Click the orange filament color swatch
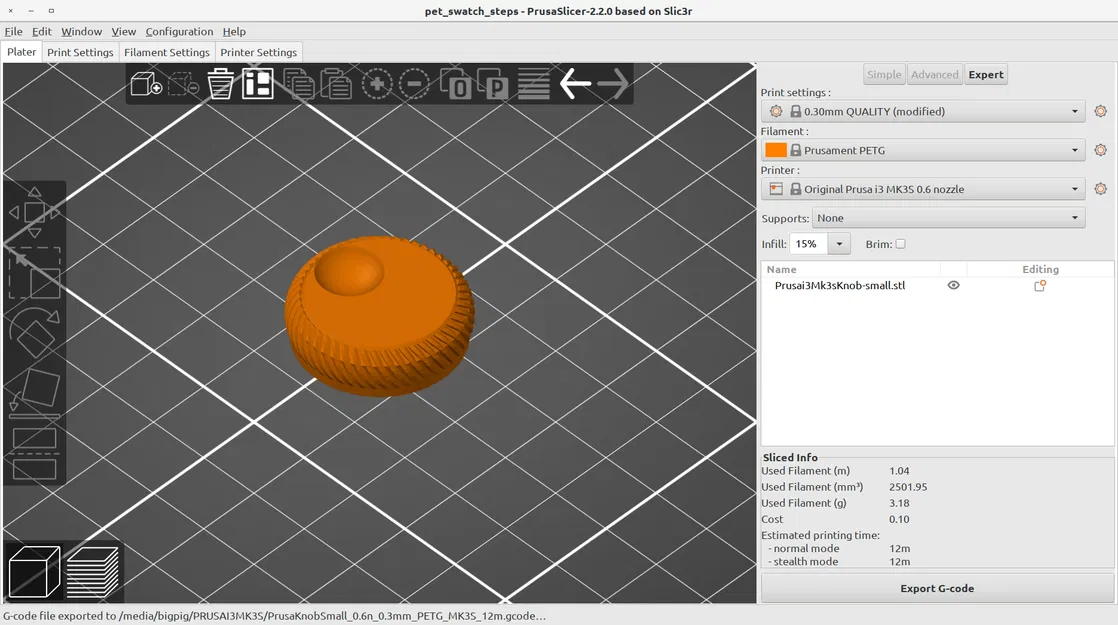 776,150
